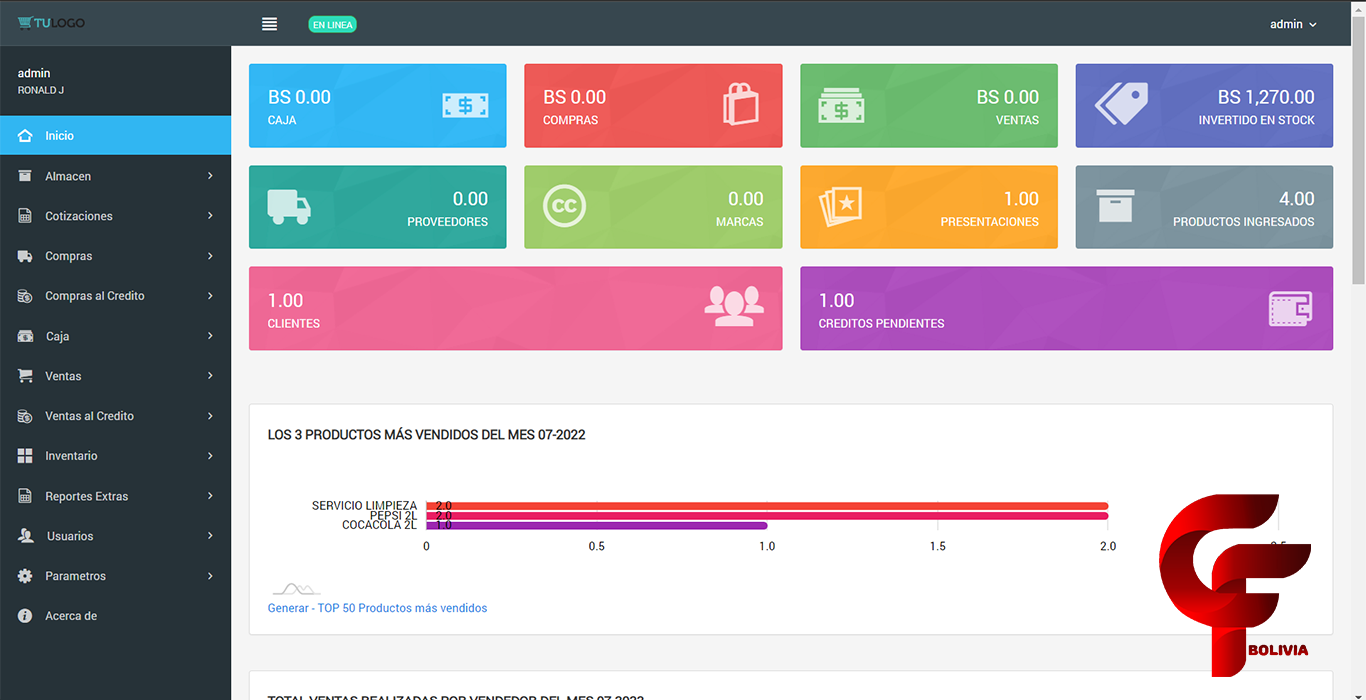Click the Invertido en Stock tag icon
This screenshot has height=700, width=1366.
1120,104
